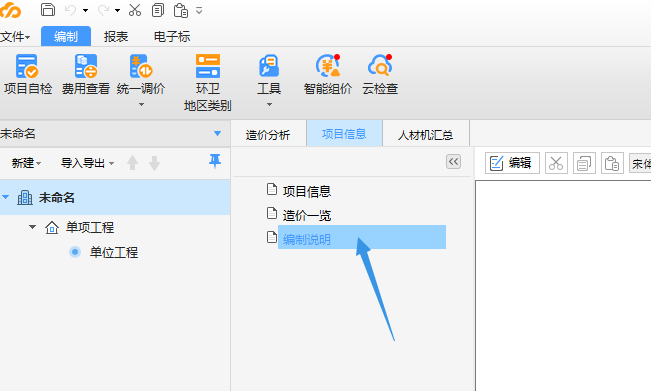Open 费用查看 cost view

click(x=86, y=75)
